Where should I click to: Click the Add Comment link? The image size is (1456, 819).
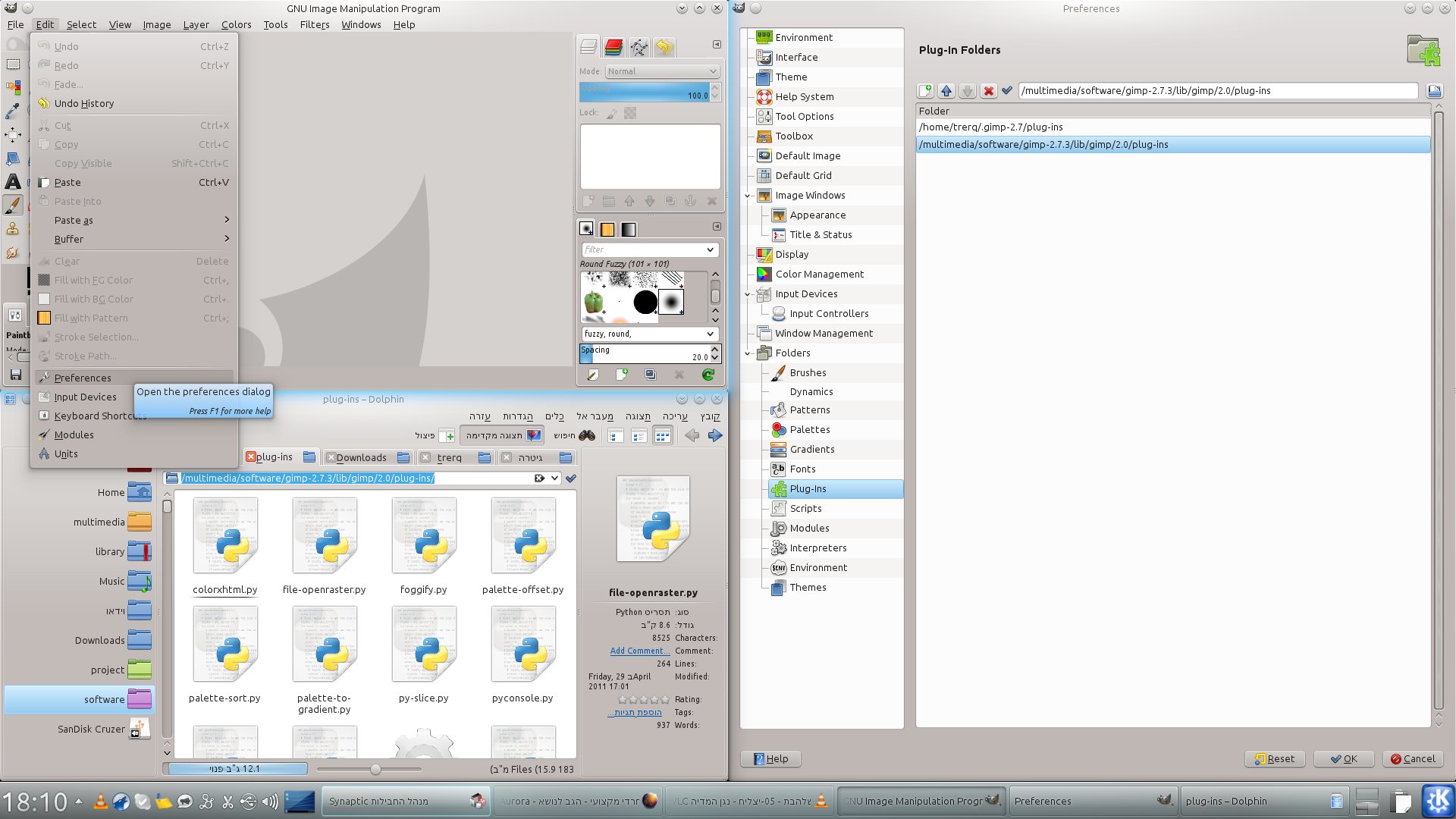coord(639,651)
